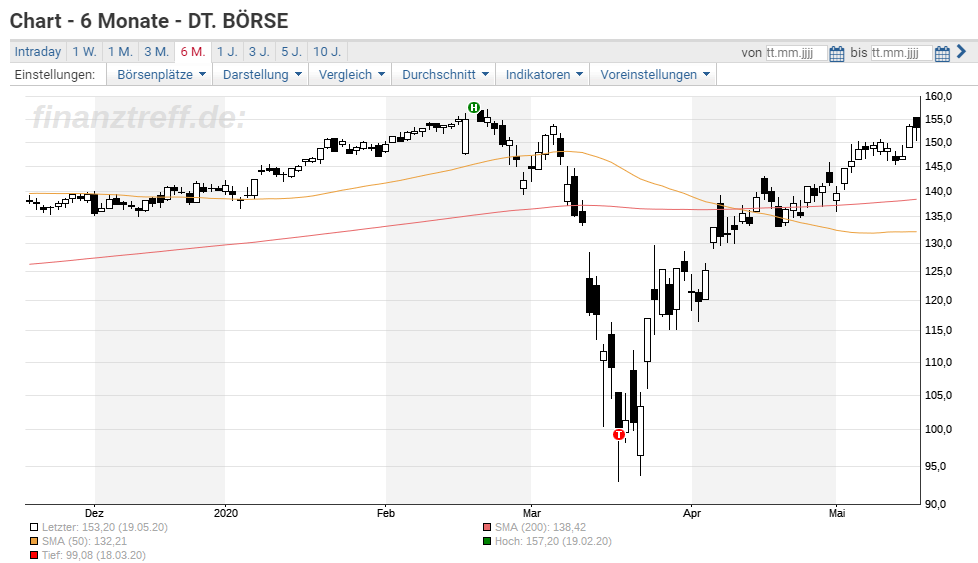Viewport: 978px width, 563px height.
Task: Apply date range with the blue arrow
Action: click(x=961, y=52)
